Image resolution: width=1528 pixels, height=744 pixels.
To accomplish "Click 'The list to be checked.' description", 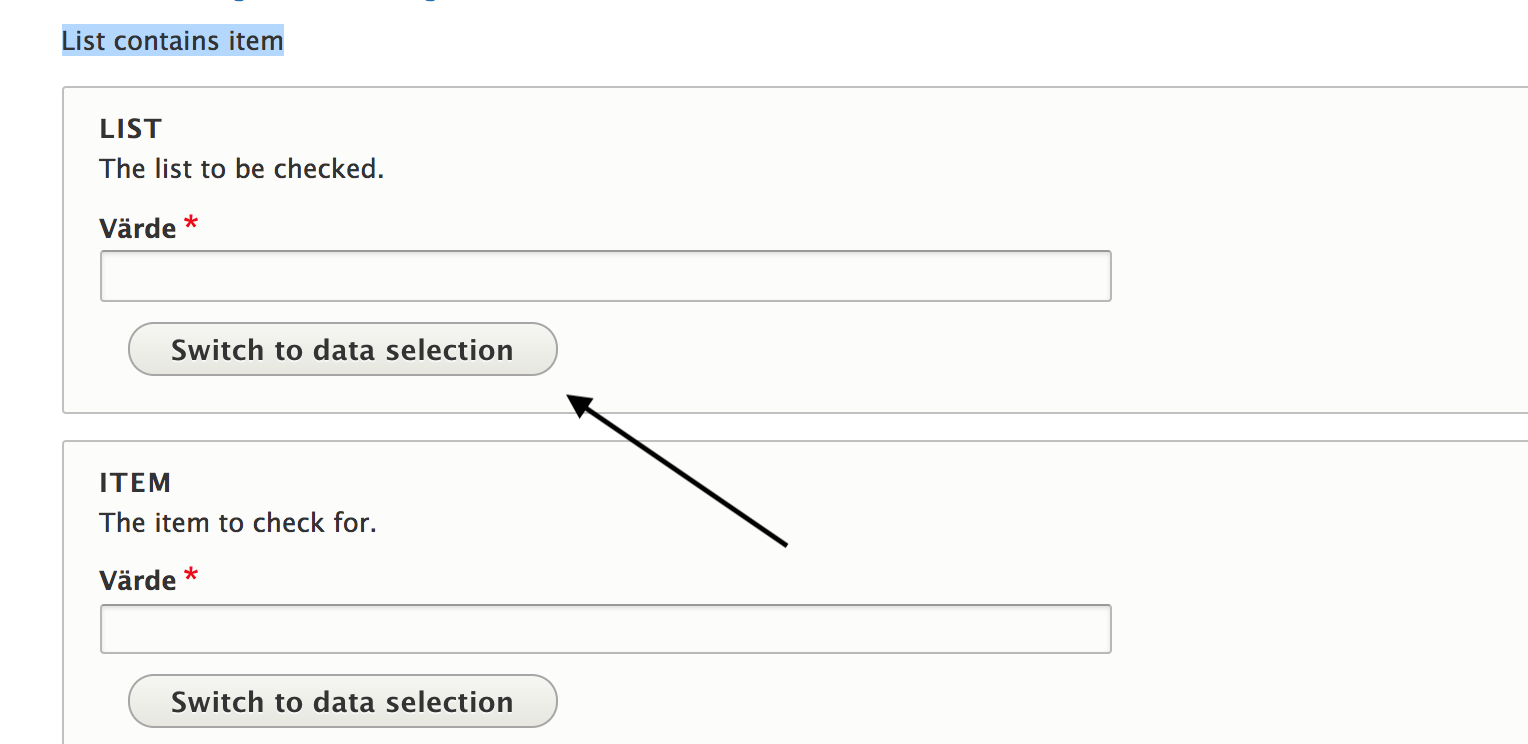I will [x=242, y=169].
